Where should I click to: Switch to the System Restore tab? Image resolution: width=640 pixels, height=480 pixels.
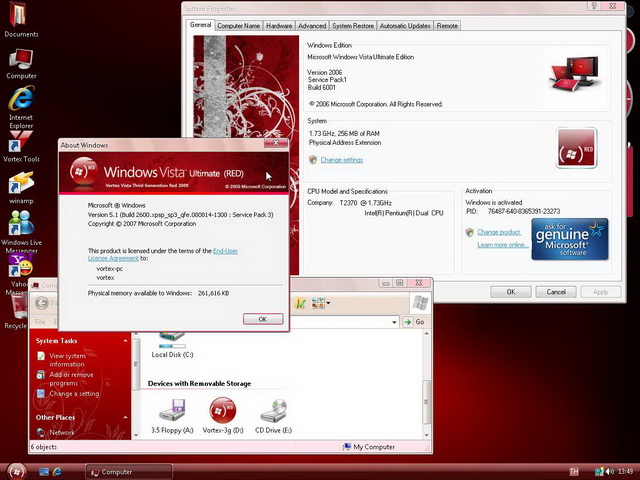tap(353, 26)
